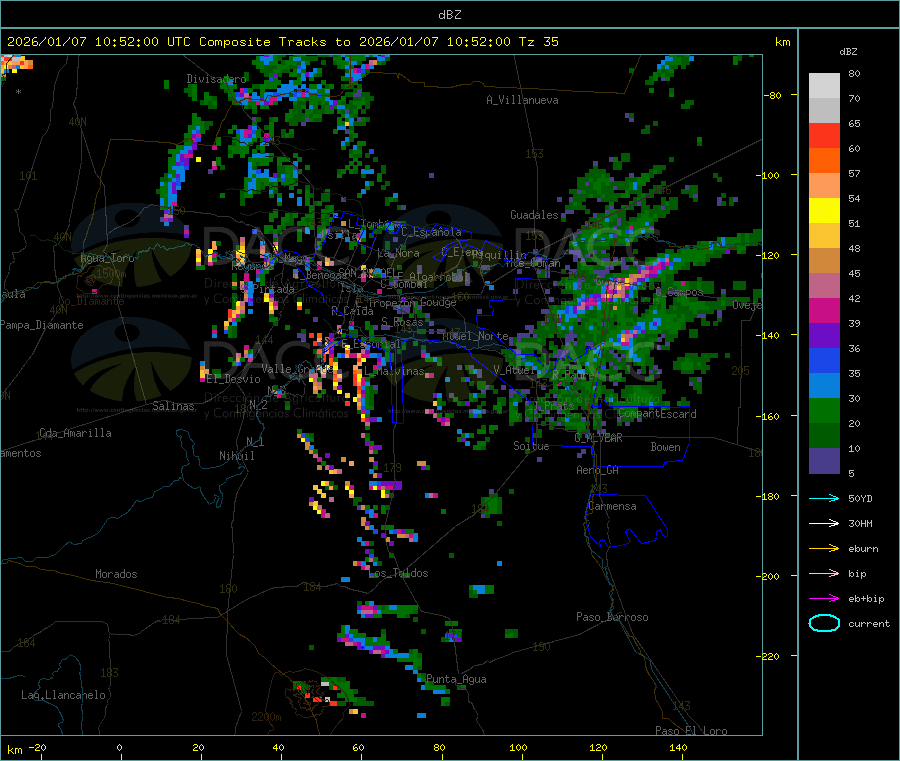Pick the royal blue swatch on dBZ scale
Screen dimensions: 900x761
pos(824,360)
